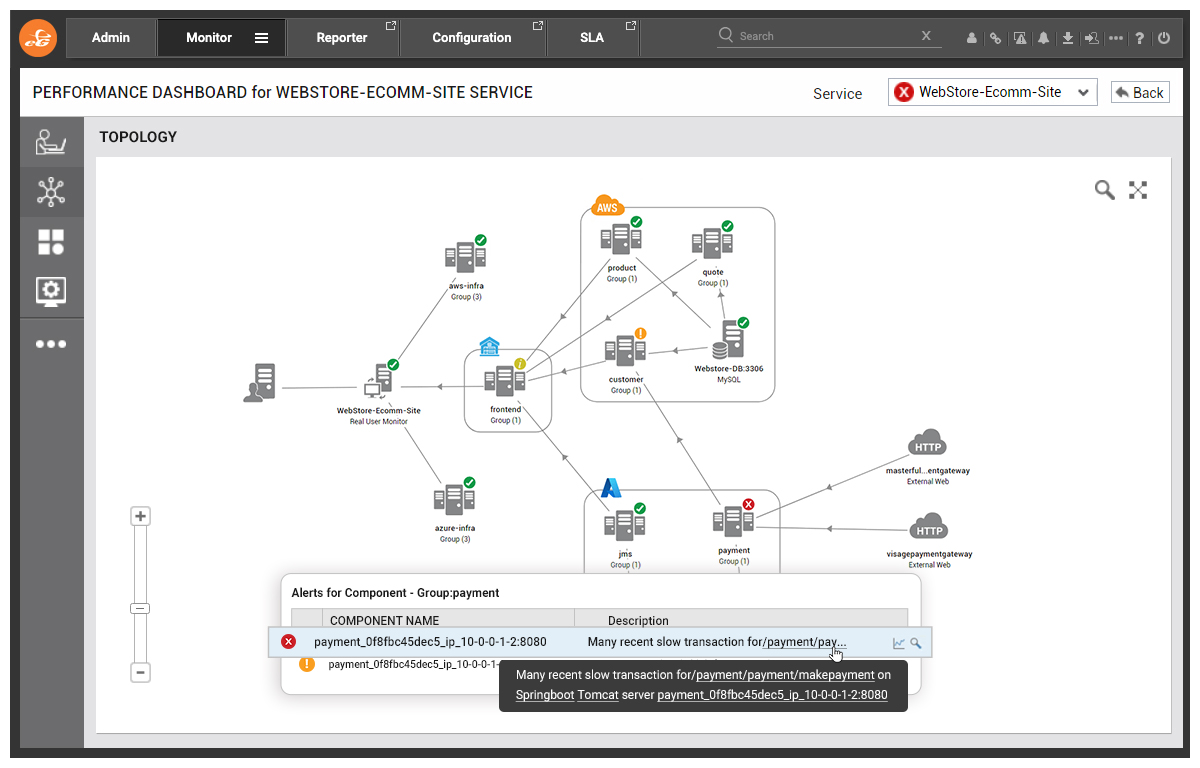Open the /payment/payment/makepayment tooltip link
1200x768 pixels.
(x=785, y=675)
